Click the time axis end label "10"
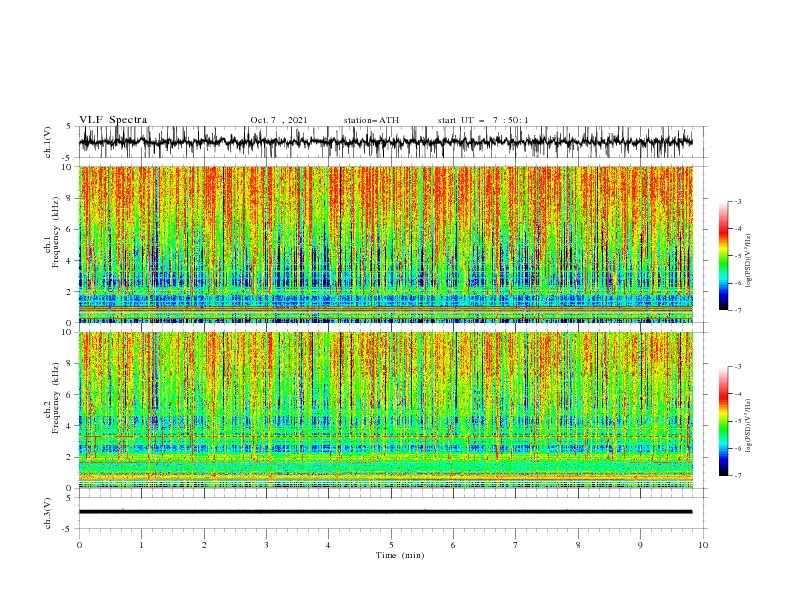The width and height of the screenshot is (792, 612). point(703,545)
